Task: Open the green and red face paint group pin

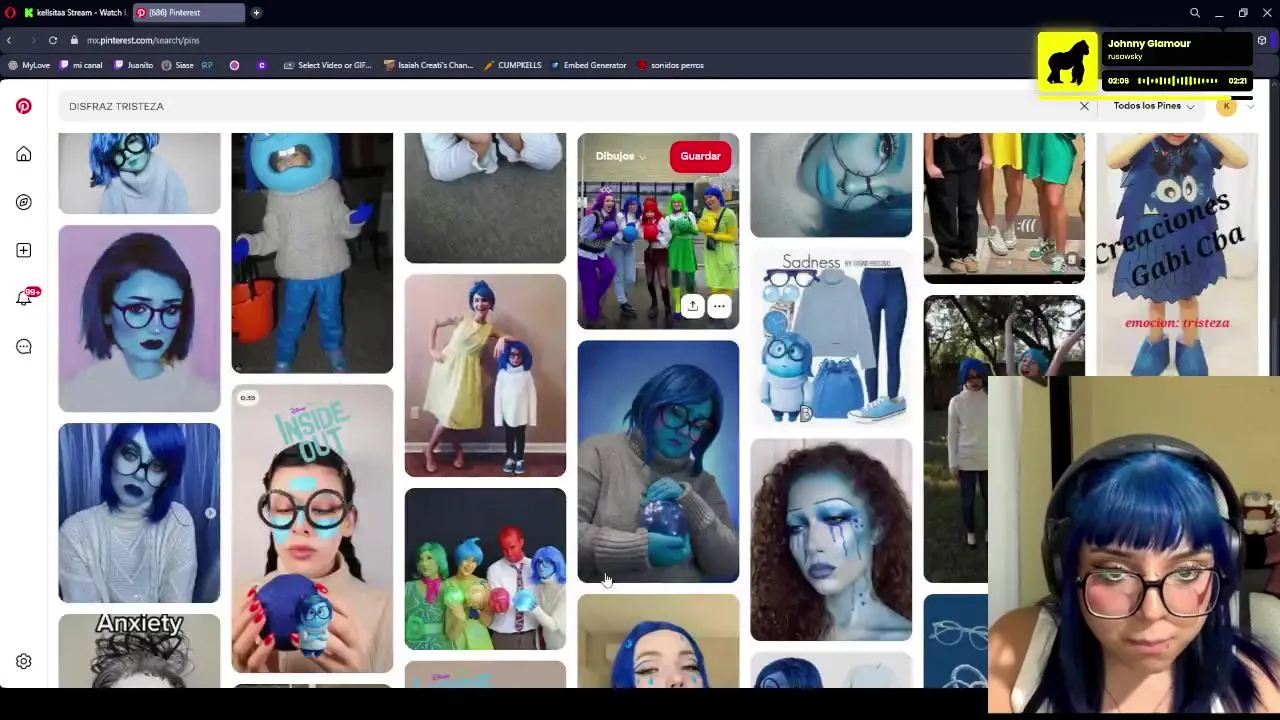Action: (x=485, y=569)
